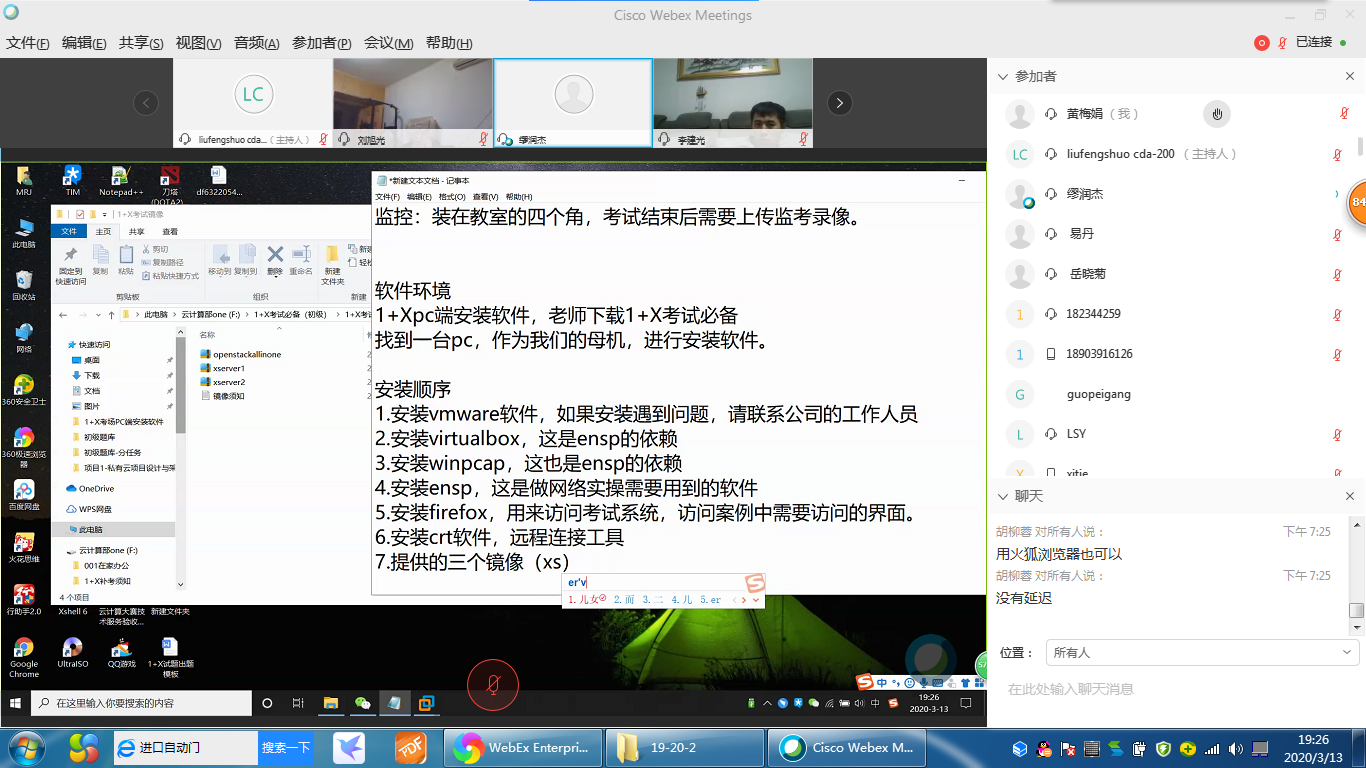Open the 音频 menu in Webex

pyautogui.click(x=257, y=43)
